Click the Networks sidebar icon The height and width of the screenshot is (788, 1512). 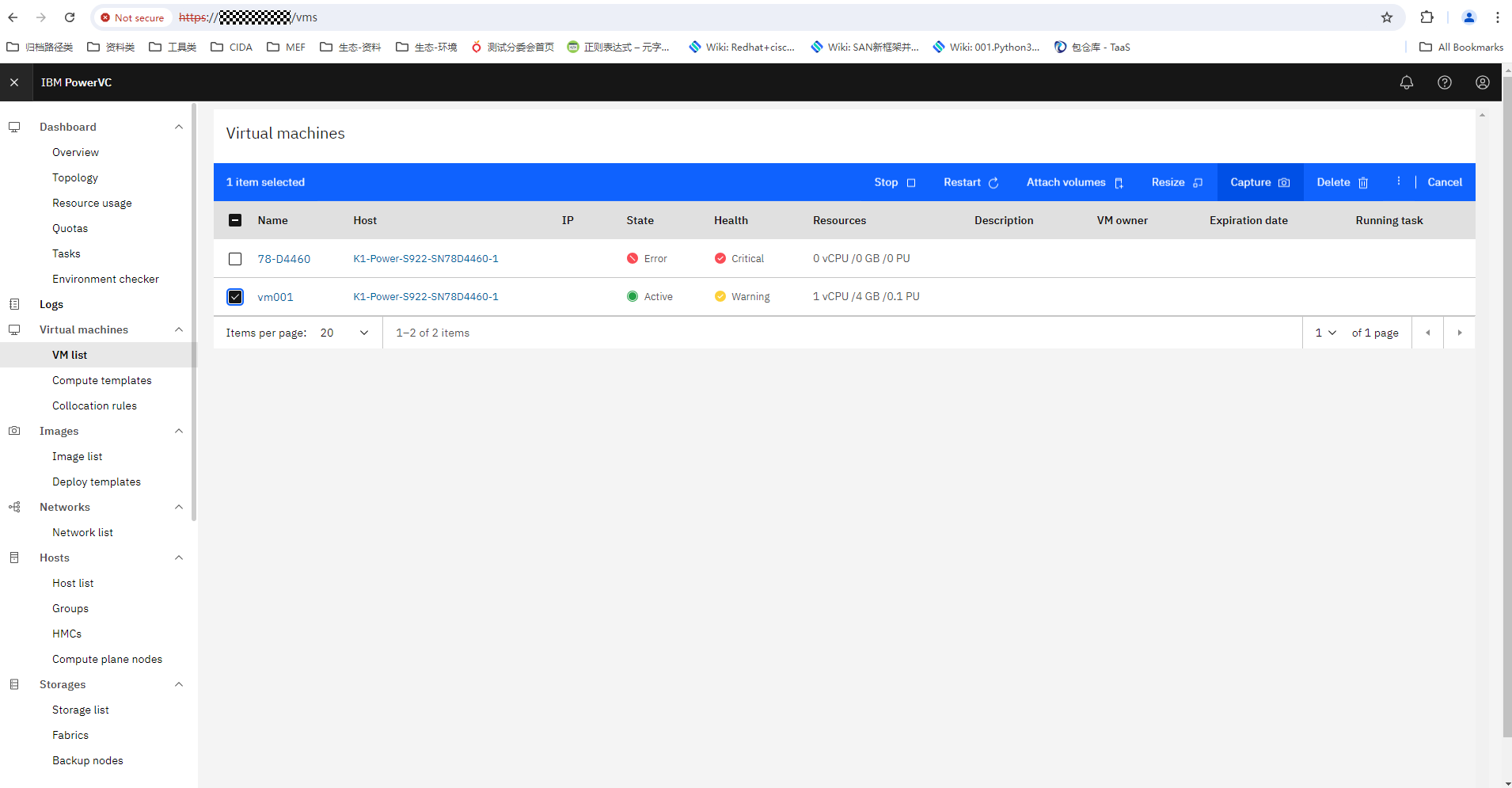pyautogui.click(x=14, y=507)
